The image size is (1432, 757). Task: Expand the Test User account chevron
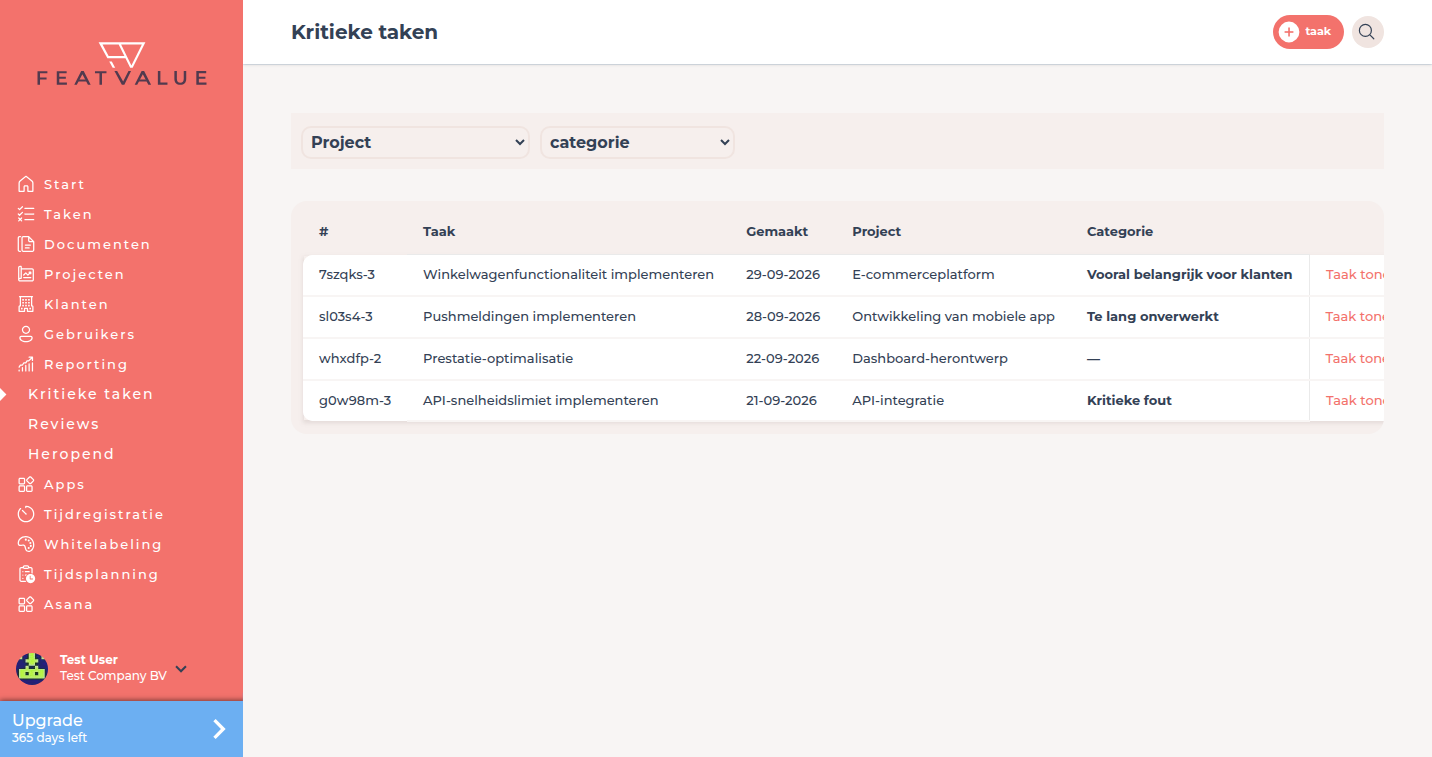181,668
